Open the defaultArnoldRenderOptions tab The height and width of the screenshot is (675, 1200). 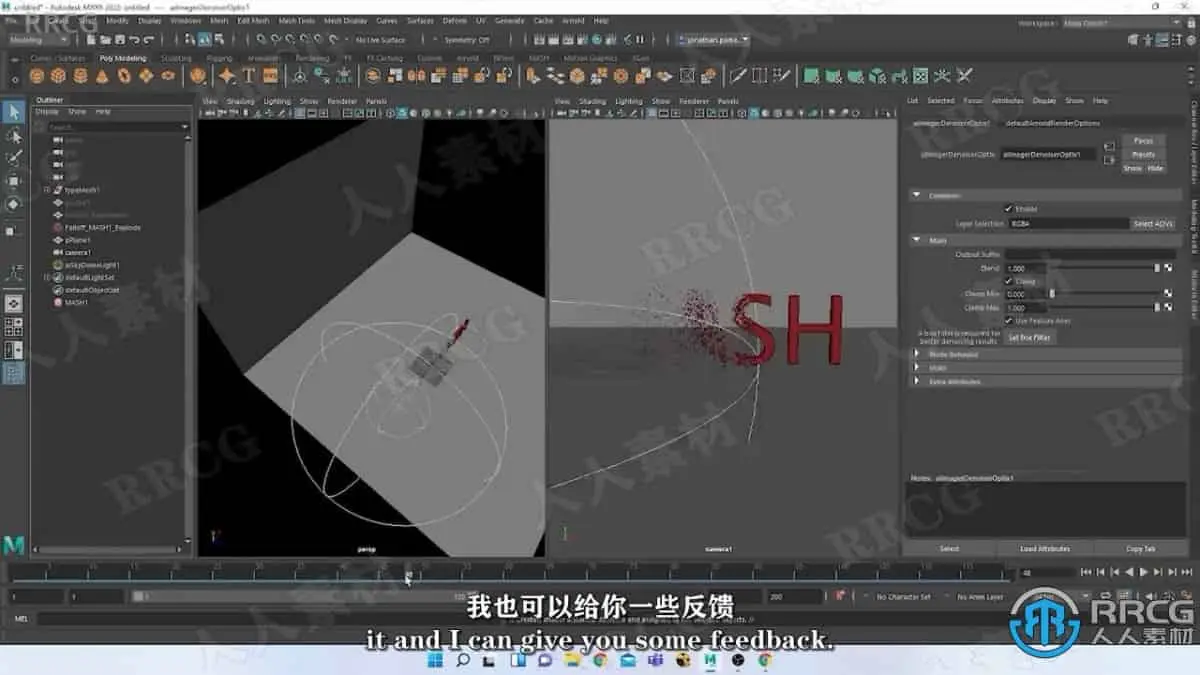click(1053, 123)
